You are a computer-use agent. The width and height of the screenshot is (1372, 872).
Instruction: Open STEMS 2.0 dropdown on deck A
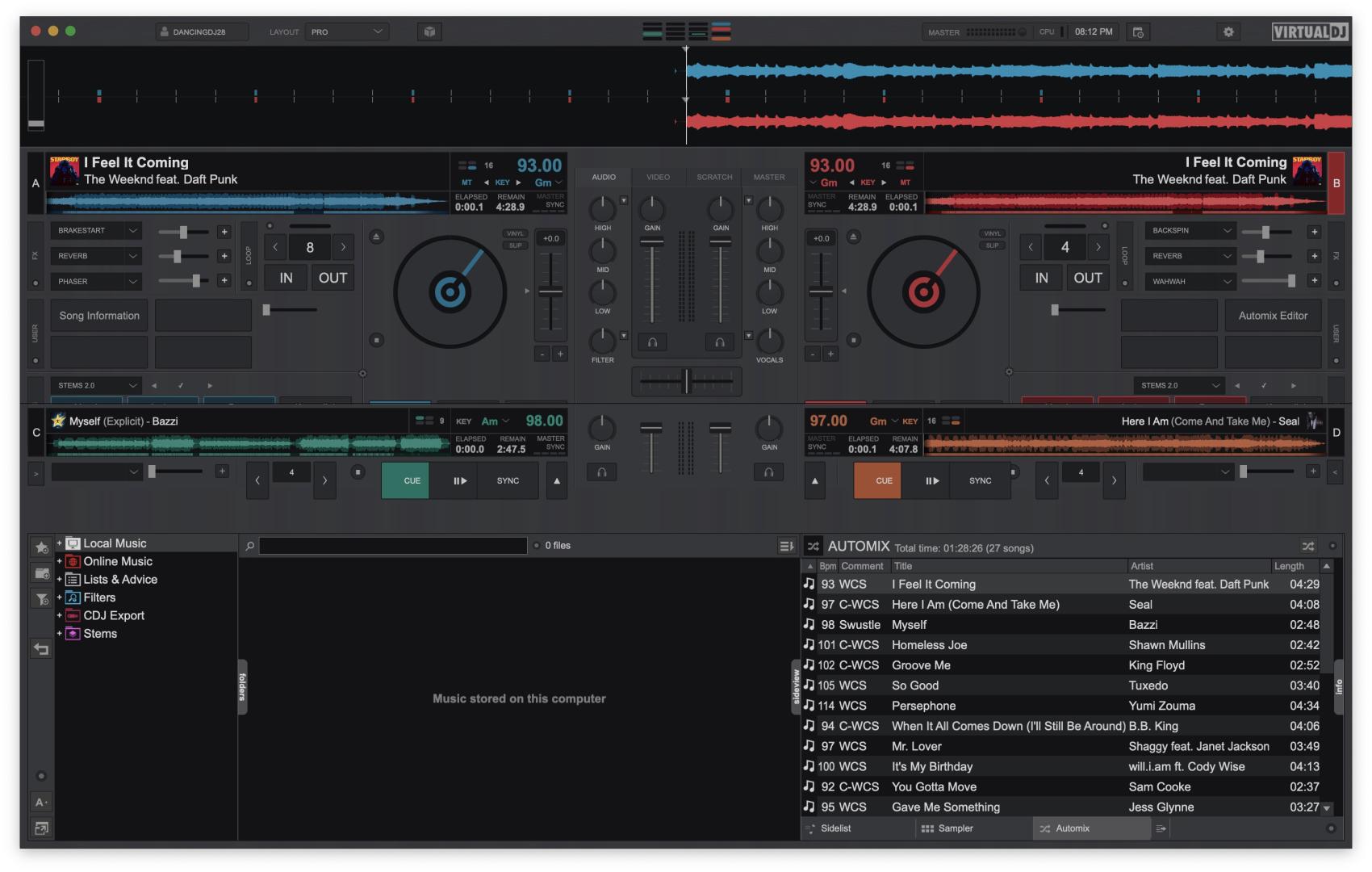(x=96, y=385)
